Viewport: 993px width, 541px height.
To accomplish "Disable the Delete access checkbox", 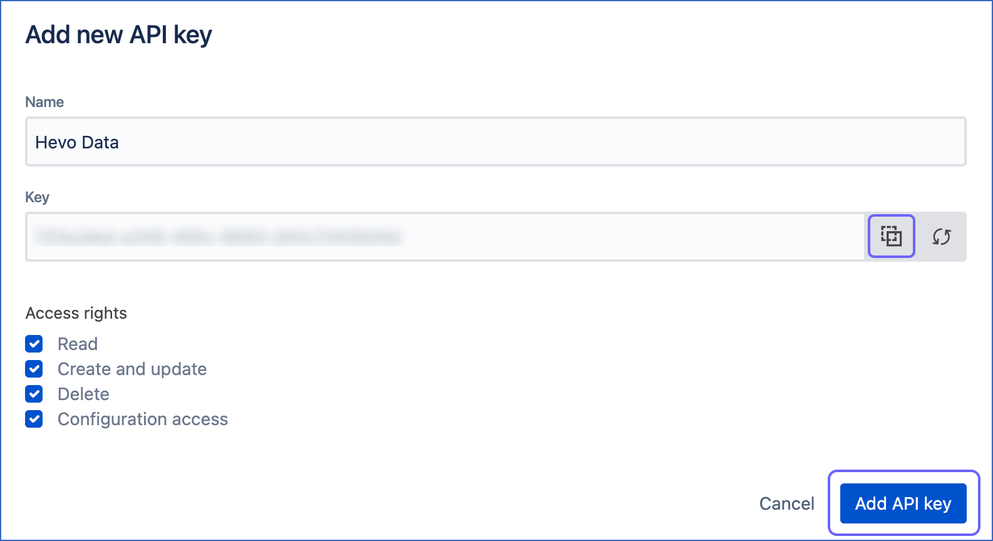I will [34, 393].
